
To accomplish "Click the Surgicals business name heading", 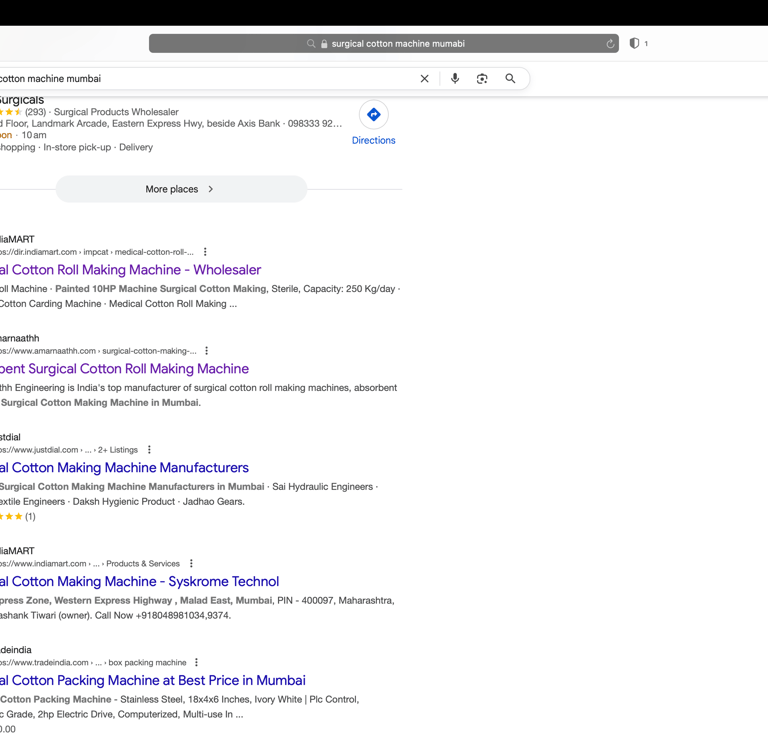I will [x=22, y=100].
